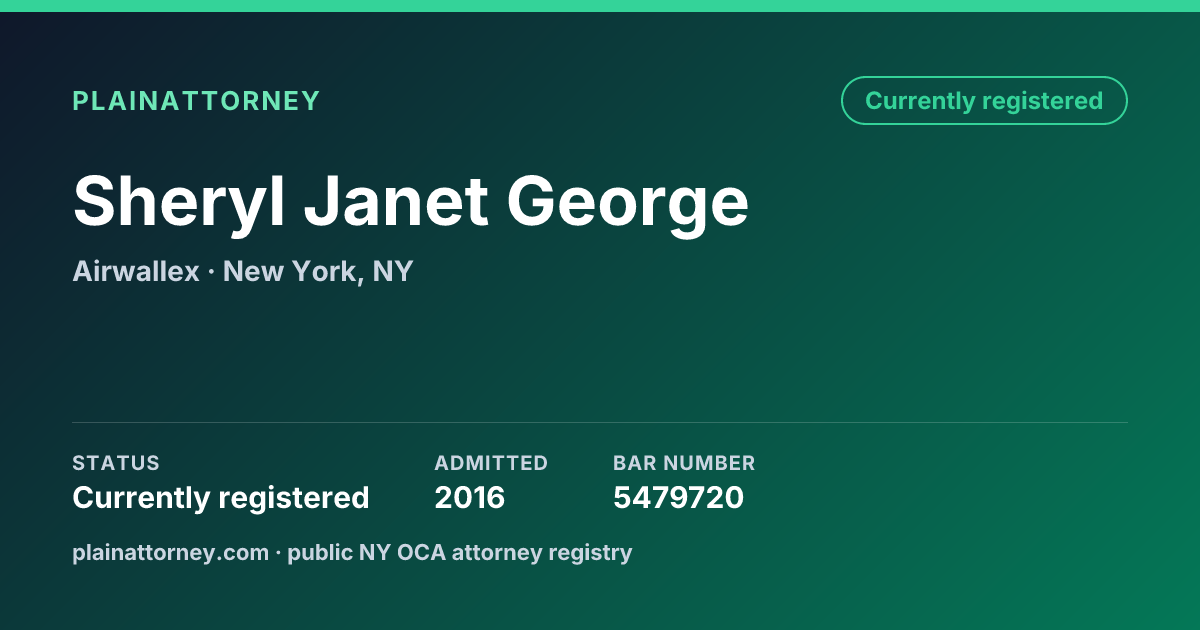Screen dimensions: 1200x630
Task: Open the Airwallex employer name
Action: 136,271
